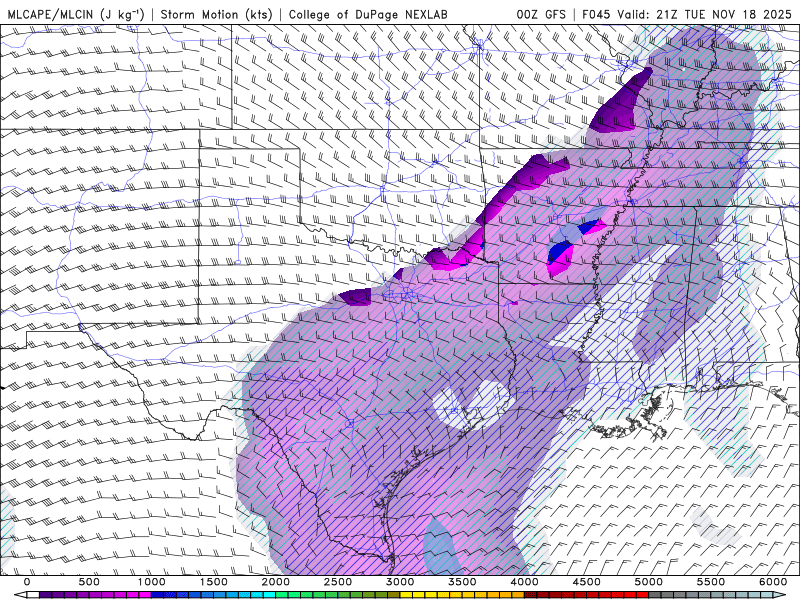
Task: Click the 1000 label on the color scale
Action: pos(152,582)
